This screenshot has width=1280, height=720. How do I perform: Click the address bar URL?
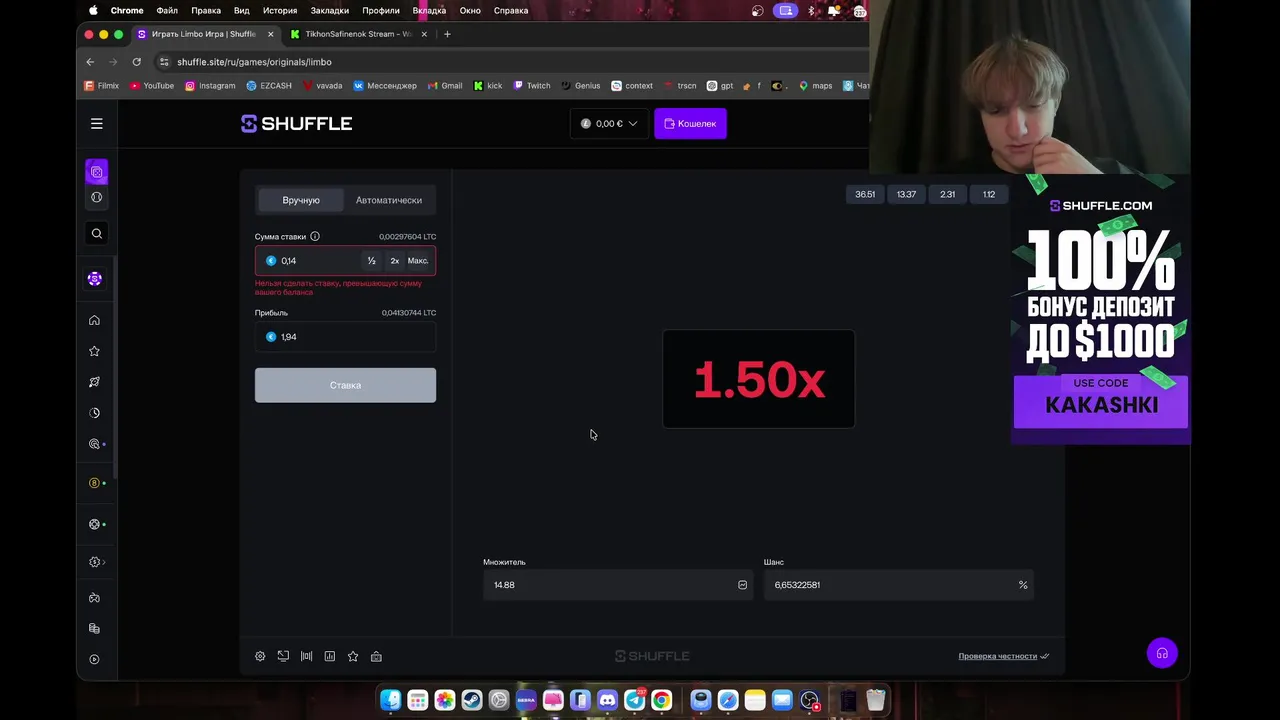(254, 62)
